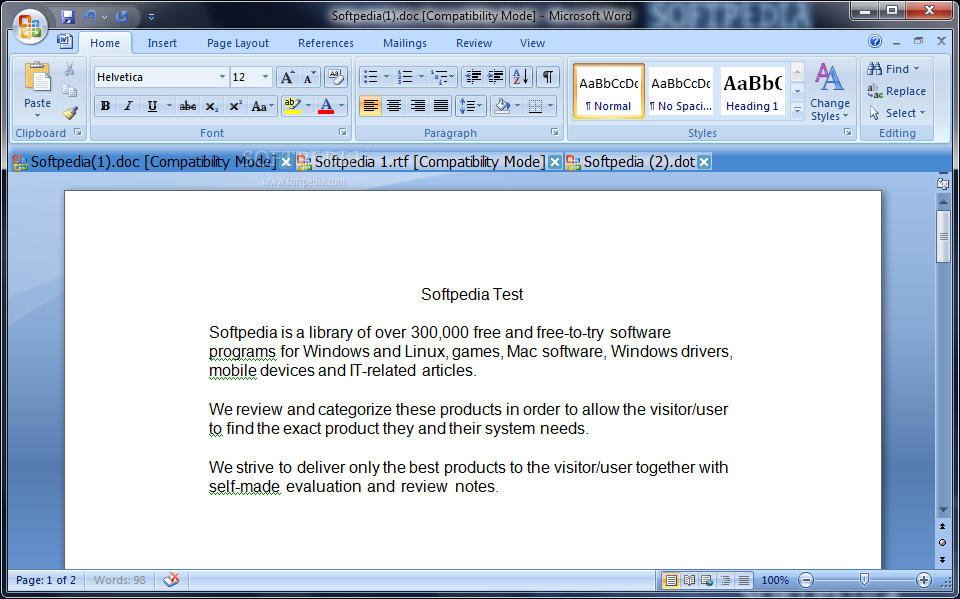Apply the Heading 1 style
The image size is (960, 599).
pos(752,91)
